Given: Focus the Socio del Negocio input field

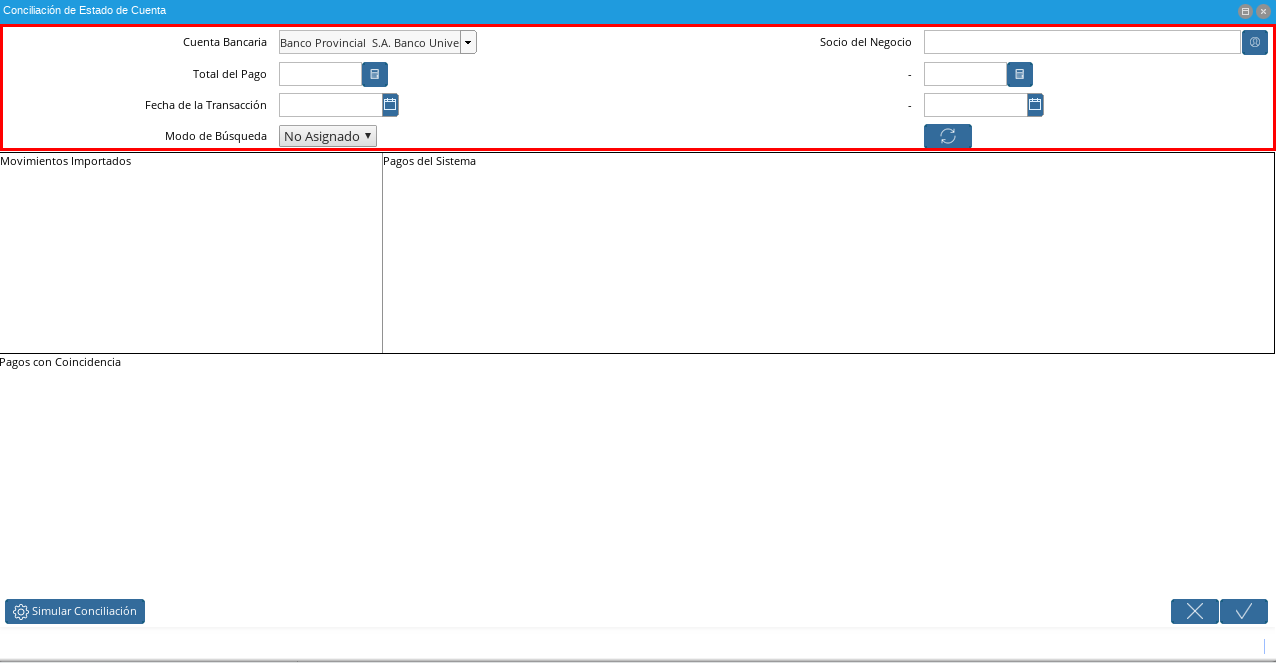Looking at the screenshot, I should (1082, 42).
